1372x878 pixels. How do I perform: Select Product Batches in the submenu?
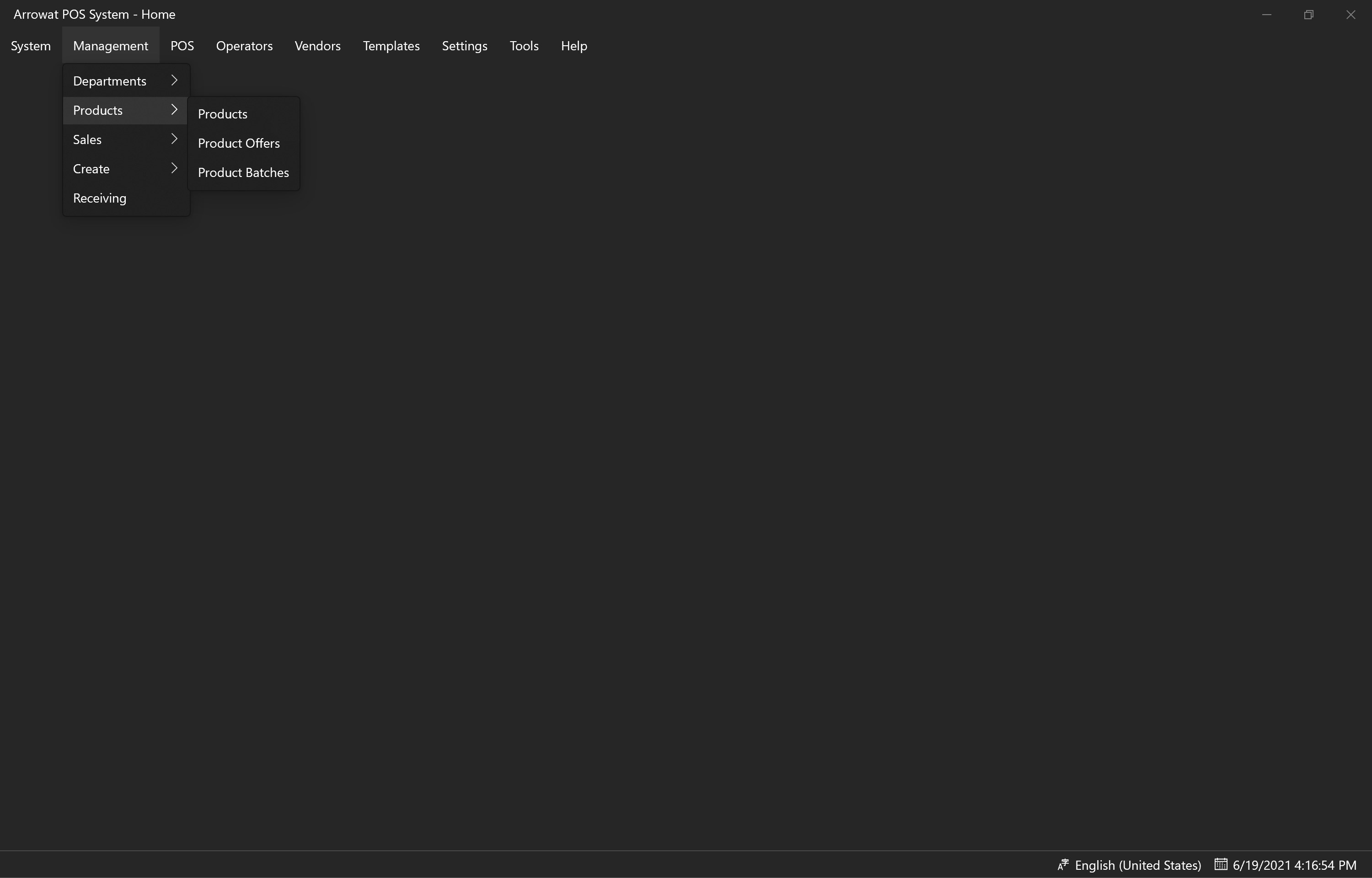coord(243,172)
